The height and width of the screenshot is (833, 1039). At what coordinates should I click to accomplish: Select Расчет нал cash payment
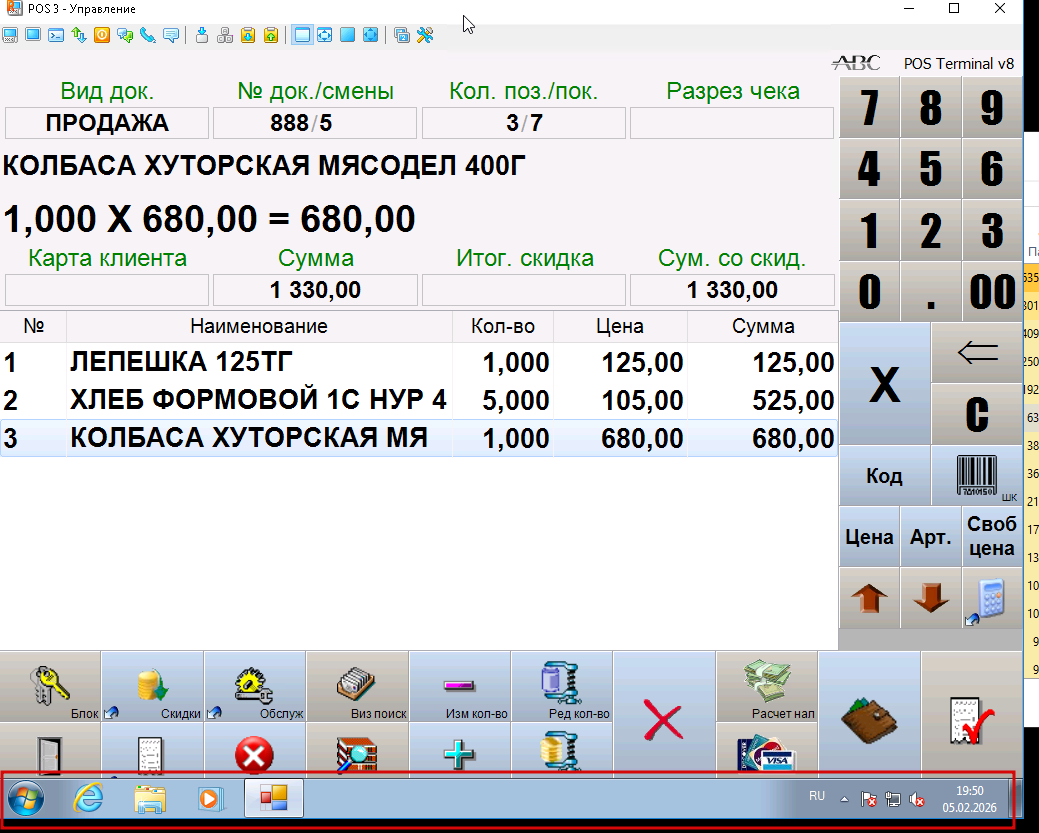pos(767,687)
